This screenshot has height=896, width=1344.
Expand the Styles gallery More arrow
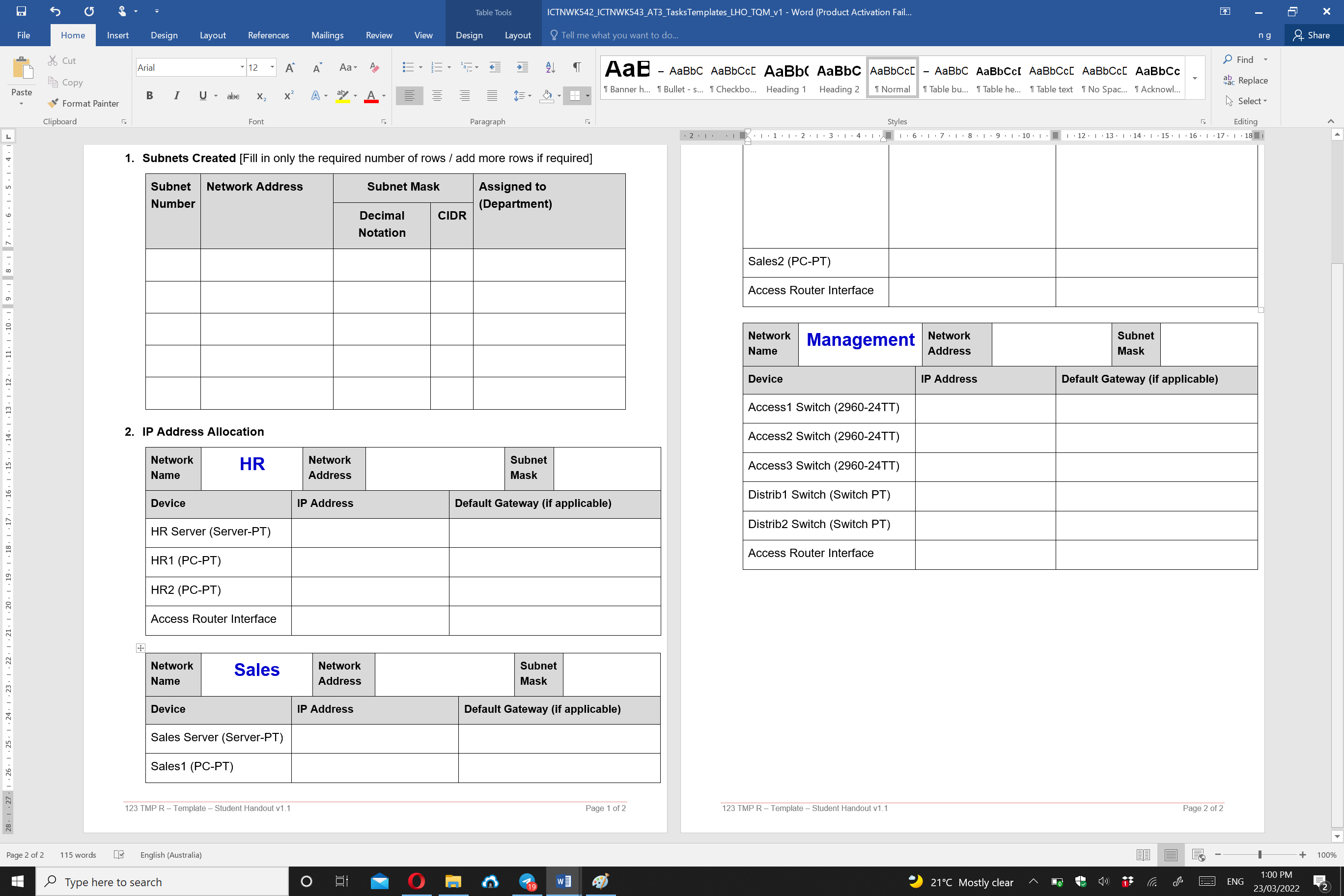(x=1195, y=79)
